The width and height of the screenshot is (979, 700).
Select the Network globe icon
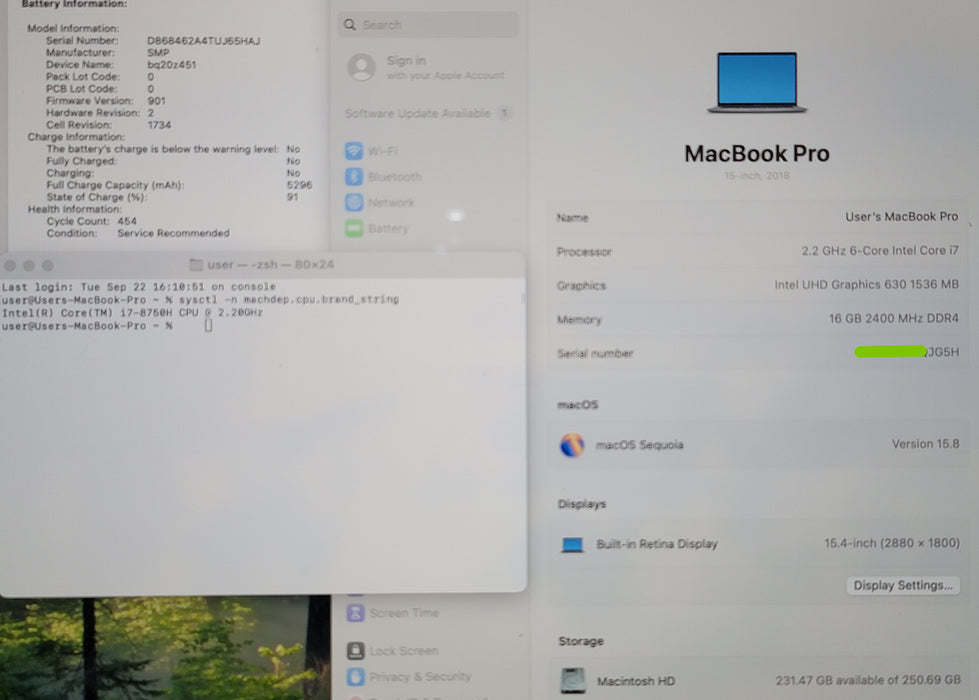[354, 202]
